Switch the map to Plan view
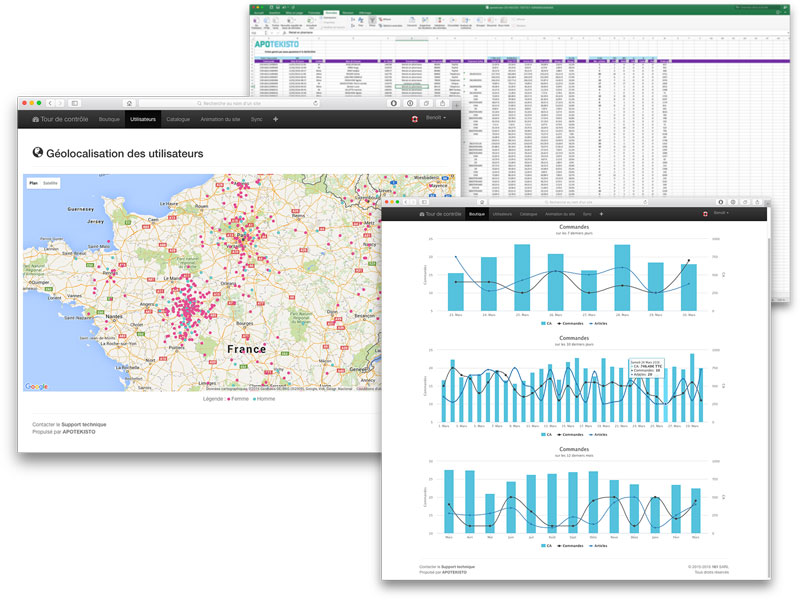The image size is (800, 600). tap(34, 183)
